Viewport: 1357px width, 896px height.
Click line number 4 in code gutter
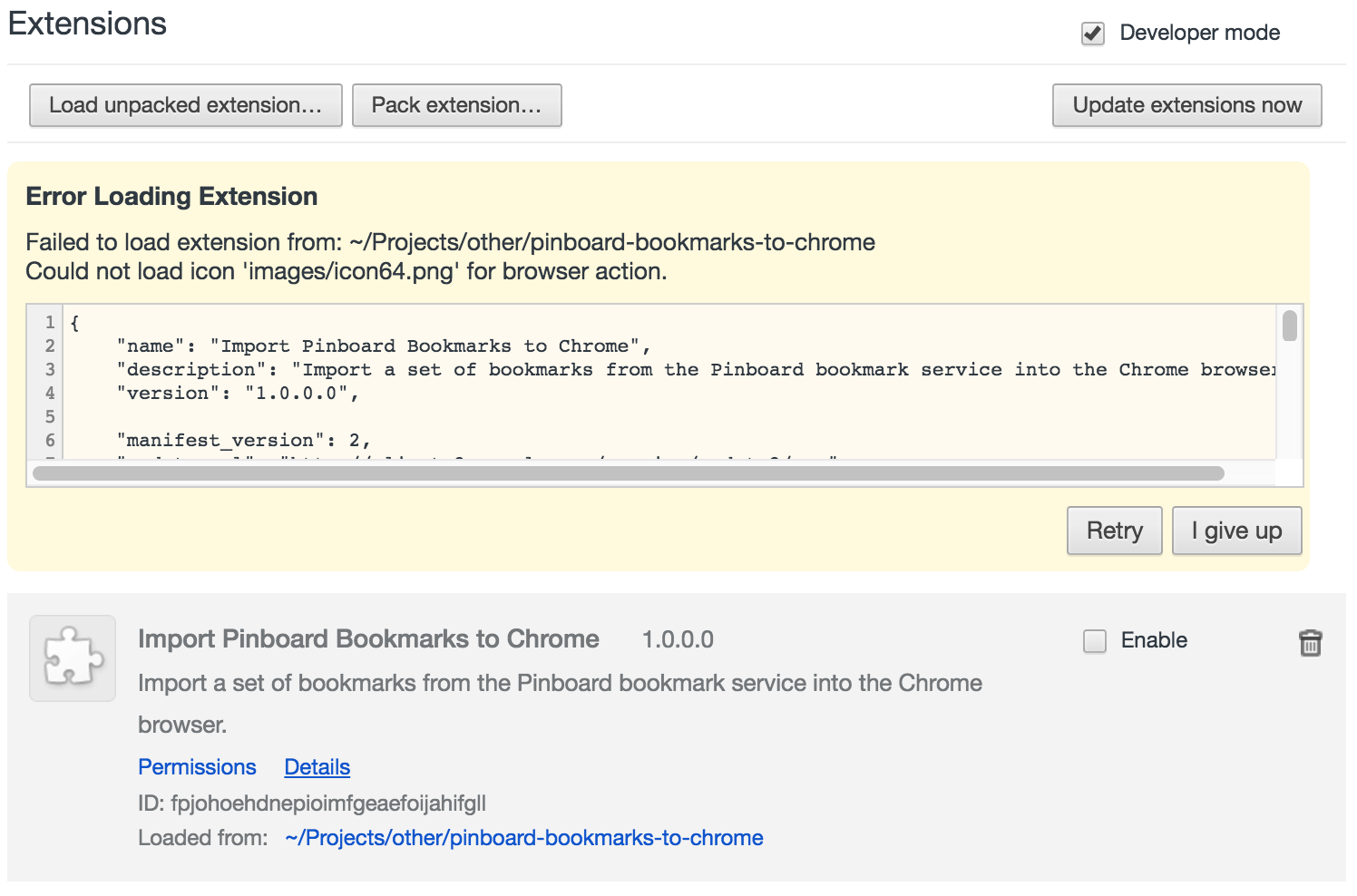click(50, 394)
